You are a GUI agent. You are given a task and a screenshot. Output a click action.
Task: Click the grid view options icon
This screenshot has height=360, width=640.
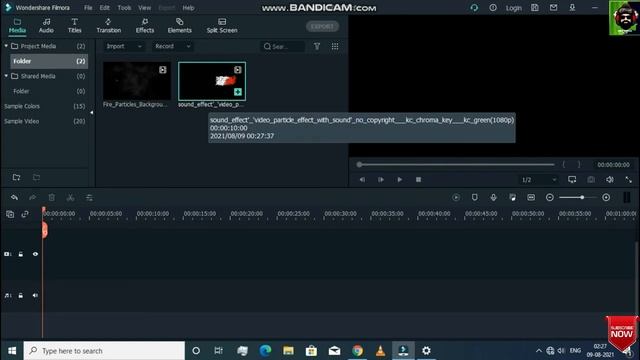pyautogui.click(x=335, y=47)
